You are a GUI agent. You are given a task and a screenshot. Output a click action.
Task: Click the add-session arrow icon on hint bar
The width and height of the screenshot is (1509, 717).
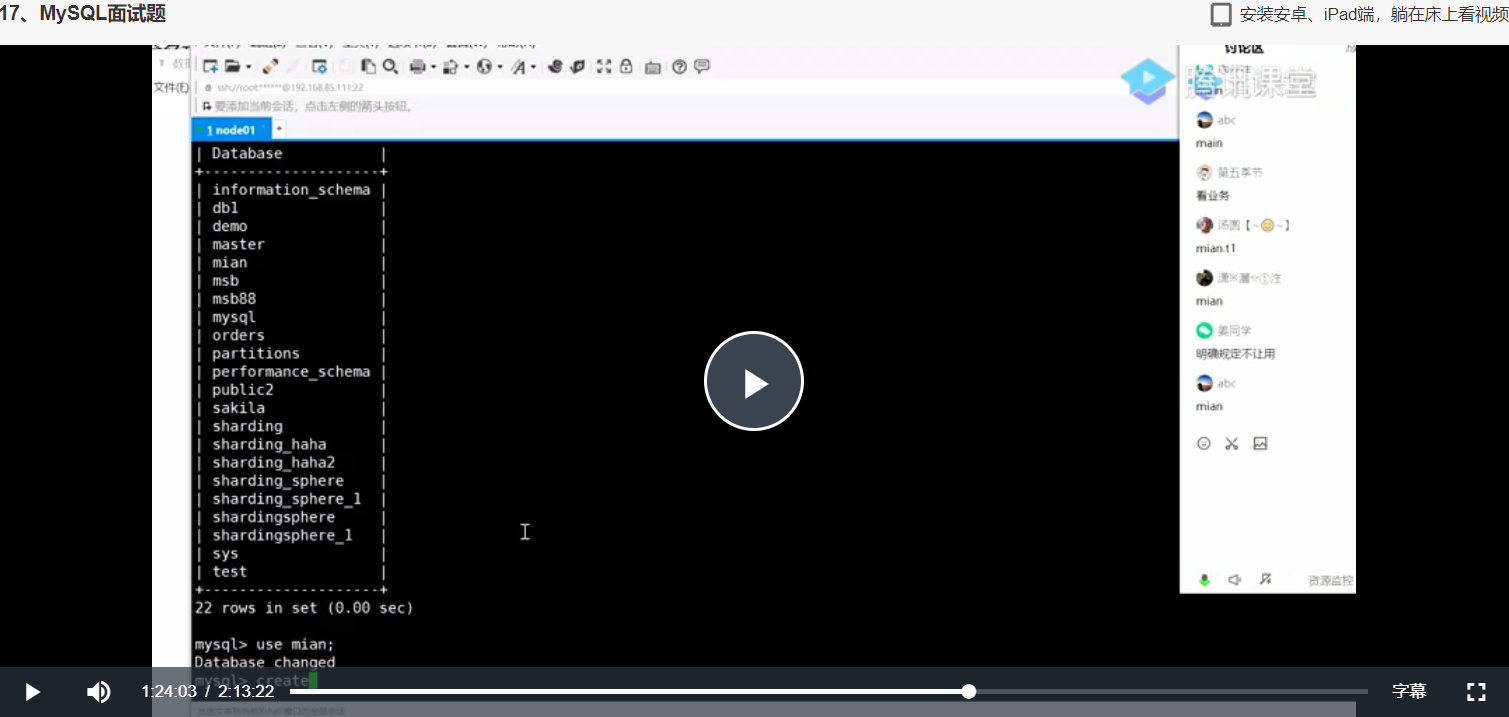tap(206, 106)
